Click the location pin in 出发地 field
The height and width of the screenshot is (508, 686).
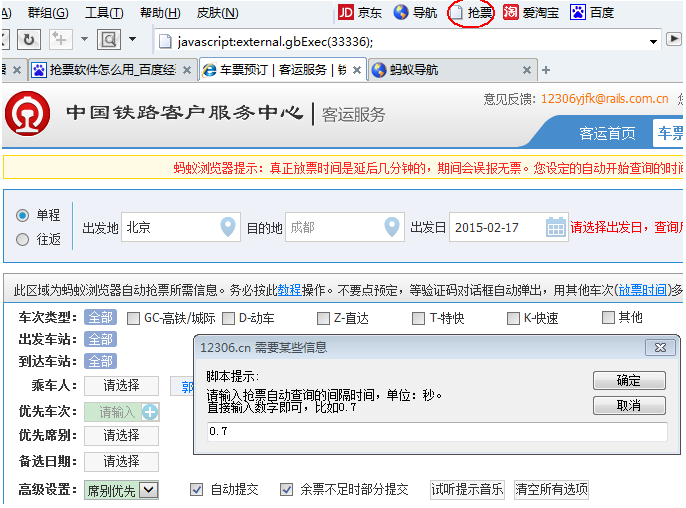[x=228, y=227]
